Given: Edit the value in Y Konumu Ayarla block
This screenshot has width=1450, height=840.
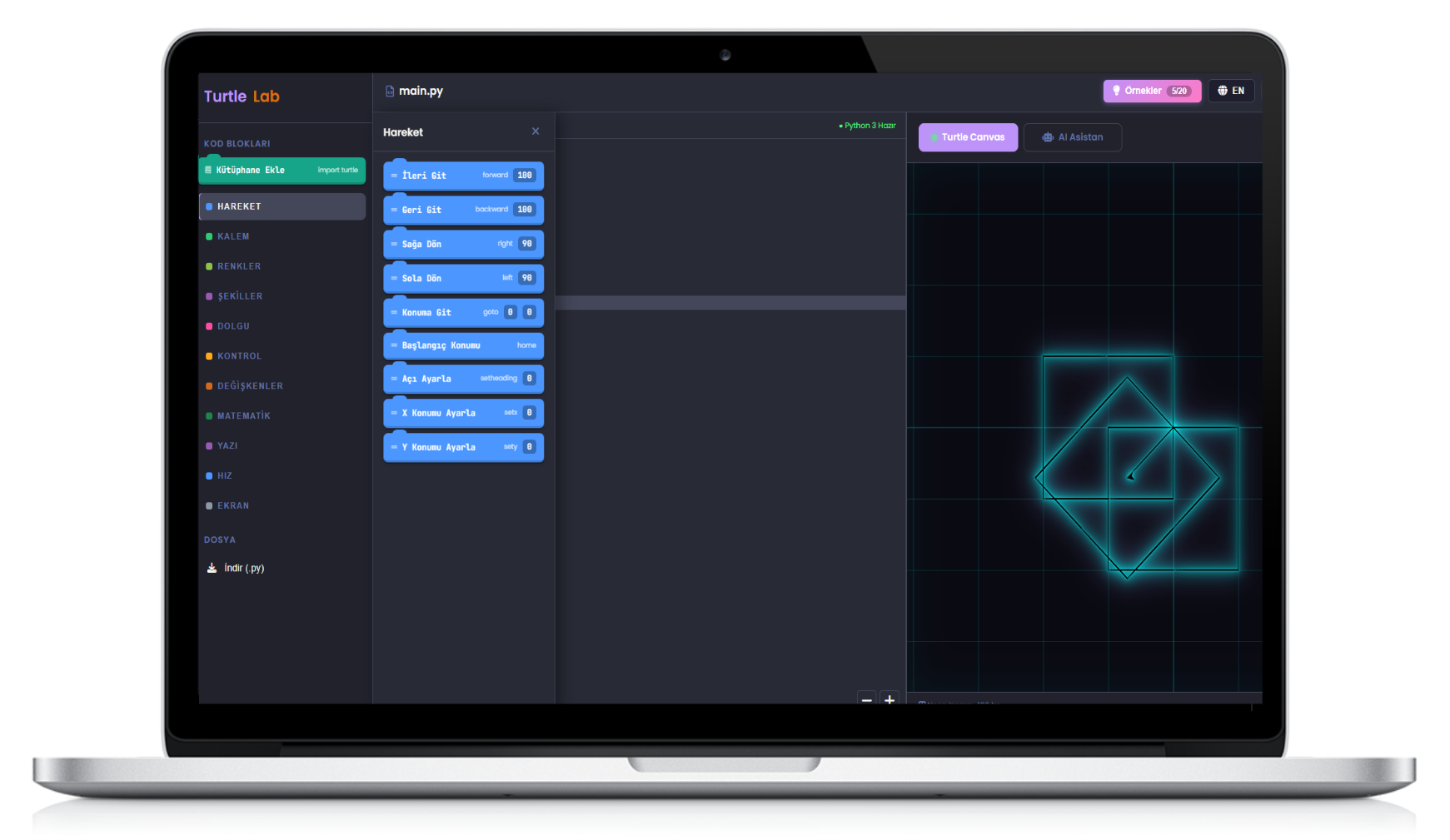Looking at the screenshot, I should click(530, 447).
